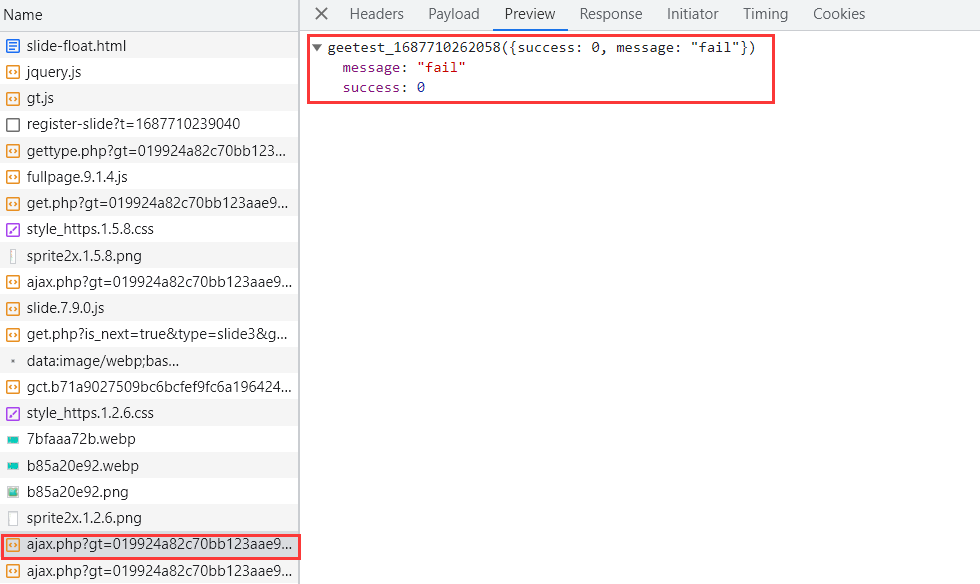Switch to the Response tab
Viewport: 980px width, 584px height.
click(x=611, y=14)
